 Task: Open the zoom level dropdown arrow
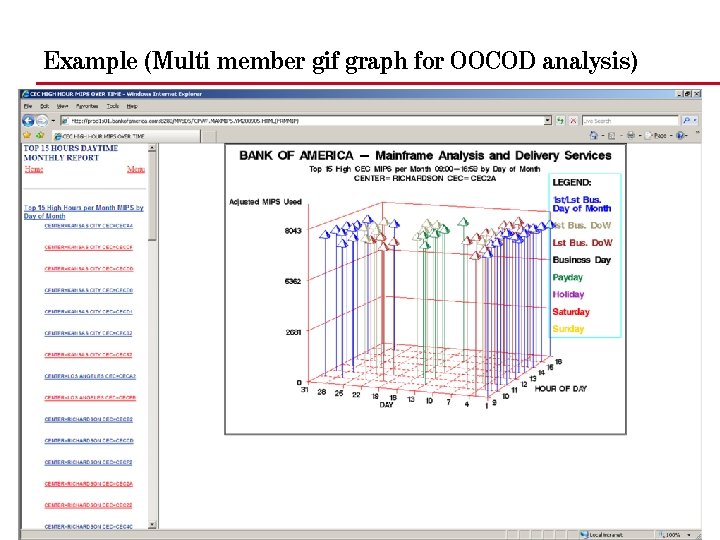(x=689, y=535)
